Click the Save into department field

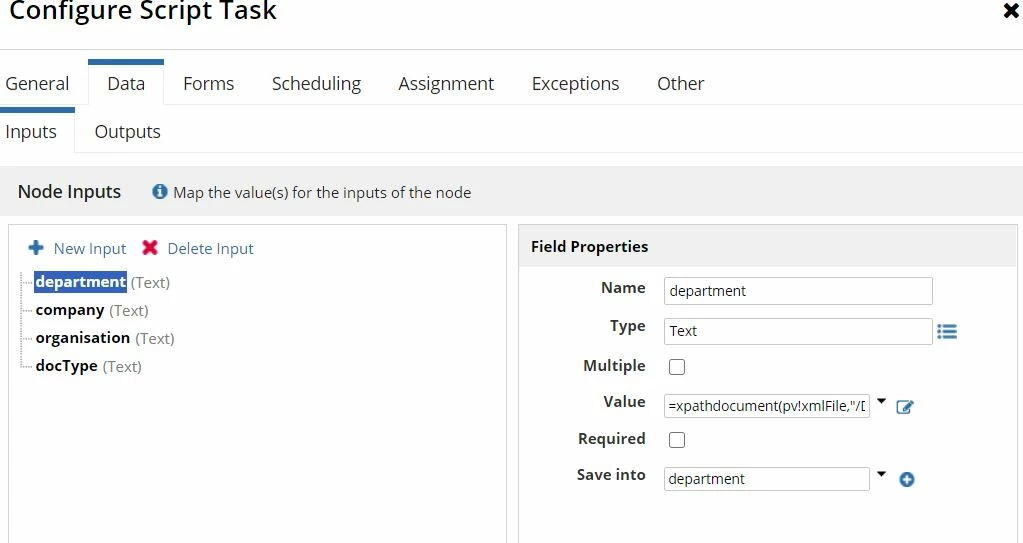[x=767, y=479]
